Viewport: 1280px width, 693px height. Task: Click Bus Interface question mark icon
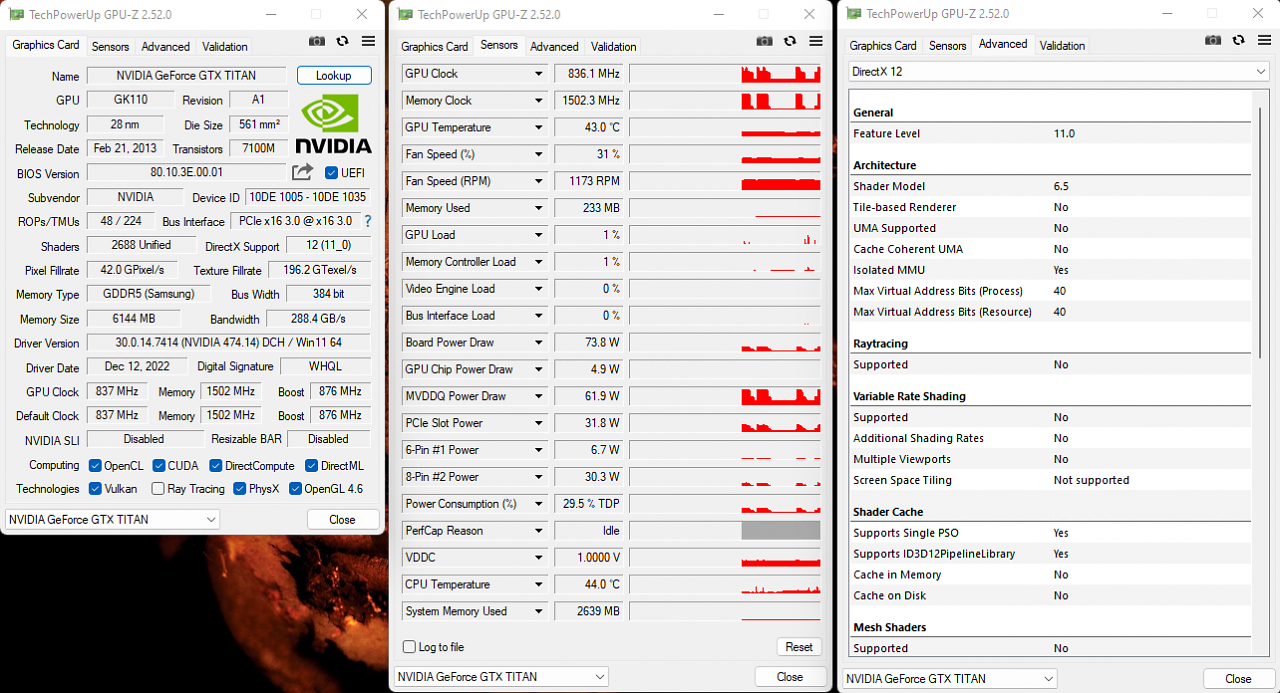(x=367, y=221)
